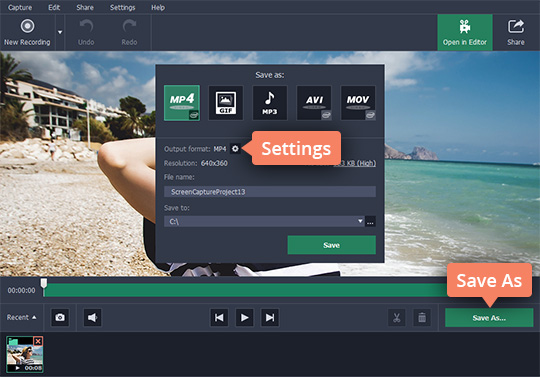Screen dimensions: 540x377
Task: Click the green Save button in the dialog
Action: click(x=331, y=245)
